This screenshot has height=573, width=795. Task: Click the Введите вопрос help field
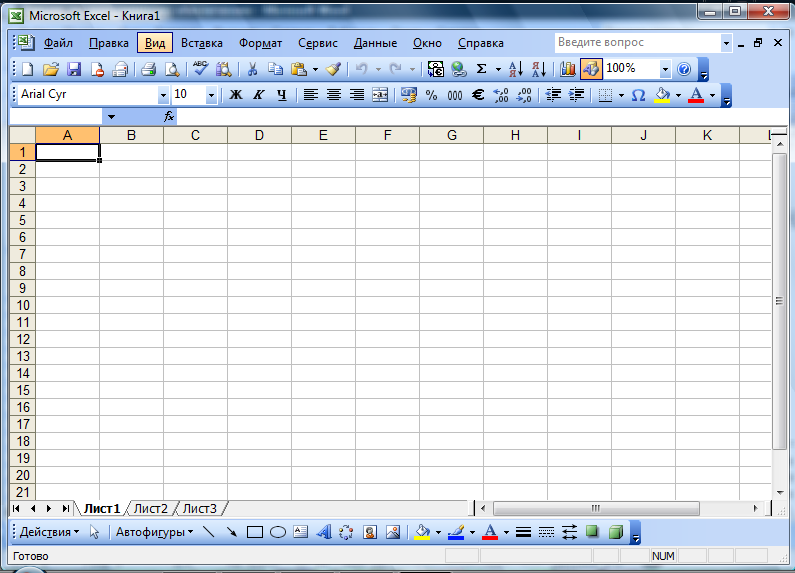point(638,43)
